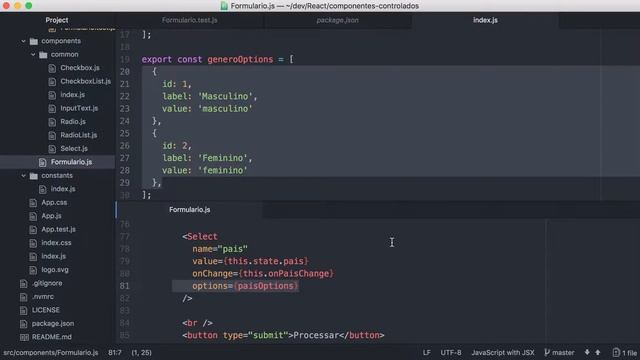Click the LF line ending selector
640x360 pixels.
427,353
